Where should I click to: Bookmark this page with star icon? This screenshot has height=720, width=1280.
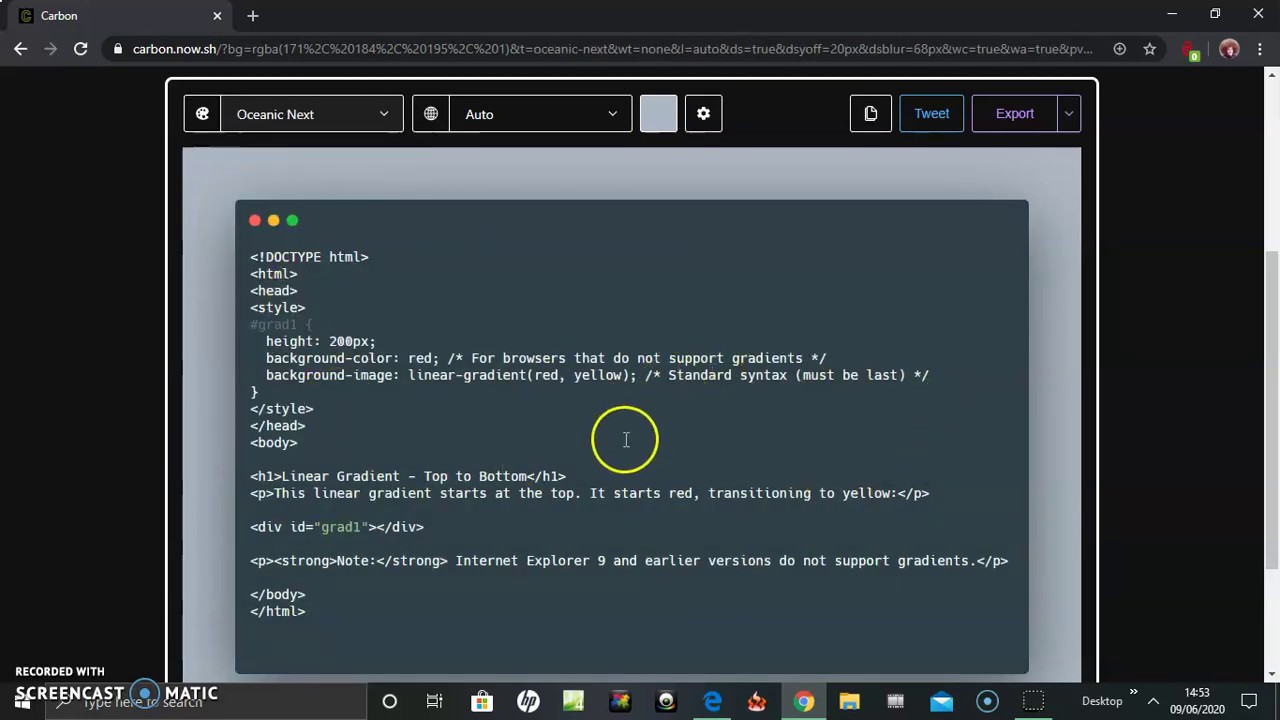[1150, 49]
